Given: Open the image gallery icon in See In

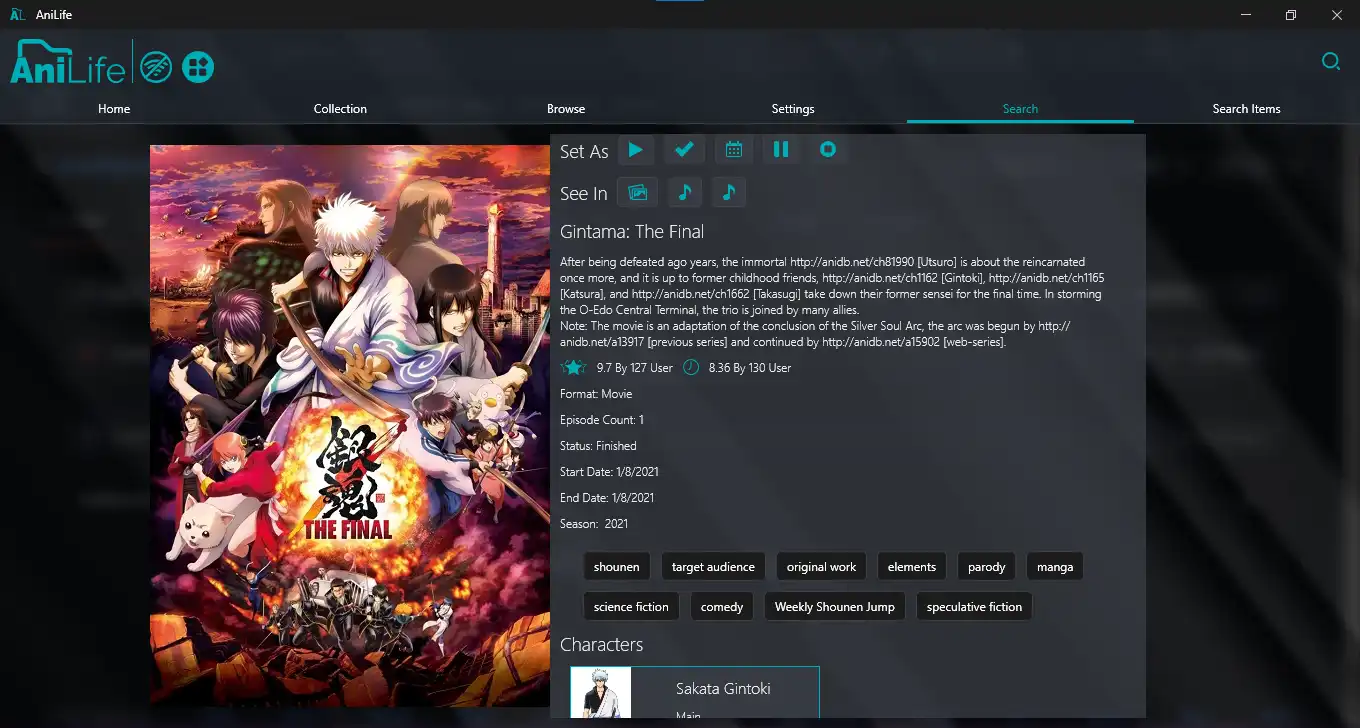Looking at the screenshot, I should [637, 192].
